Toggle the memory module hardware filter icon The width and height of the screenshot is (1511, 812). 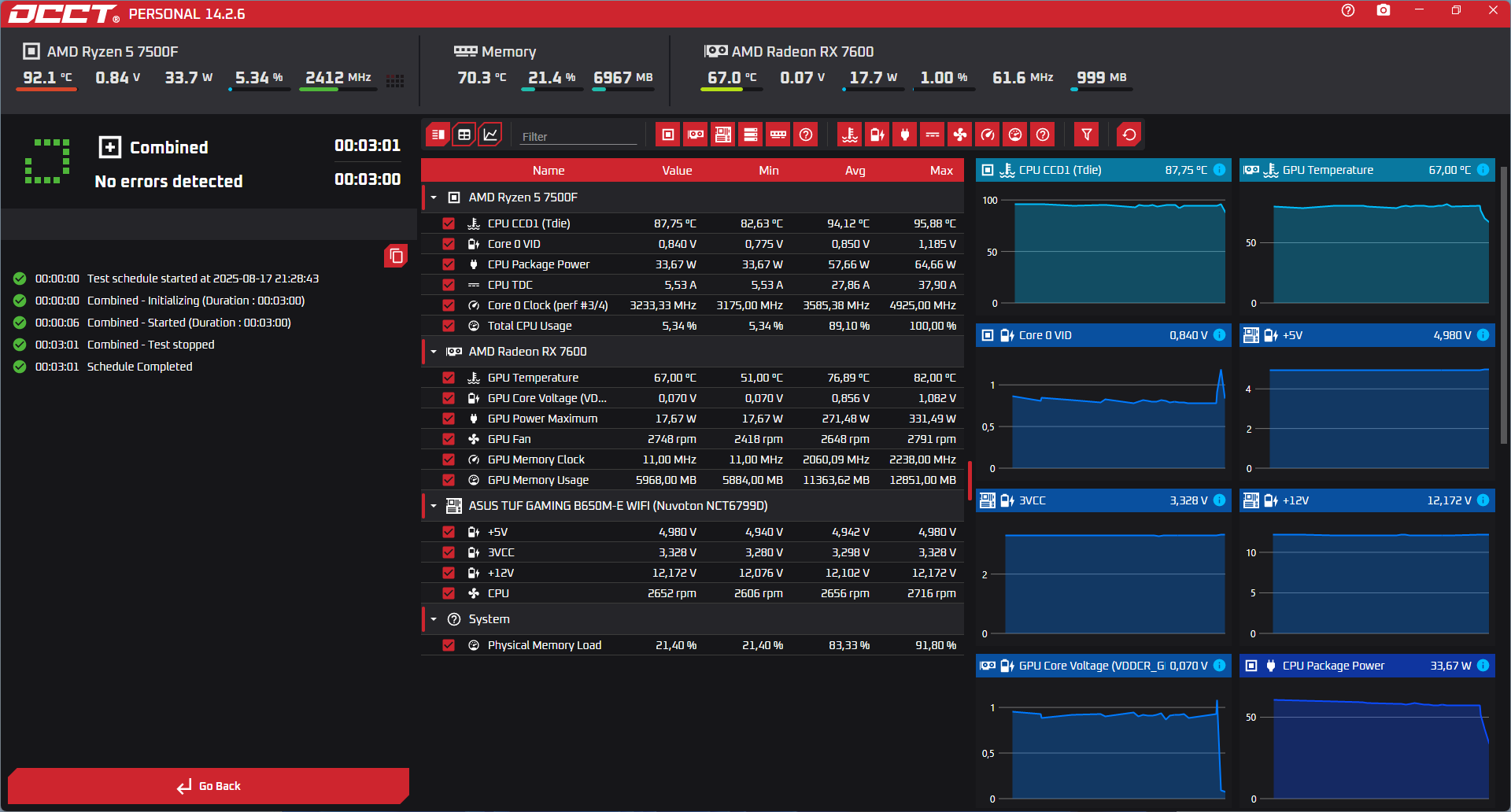click(x=778, y=135)
